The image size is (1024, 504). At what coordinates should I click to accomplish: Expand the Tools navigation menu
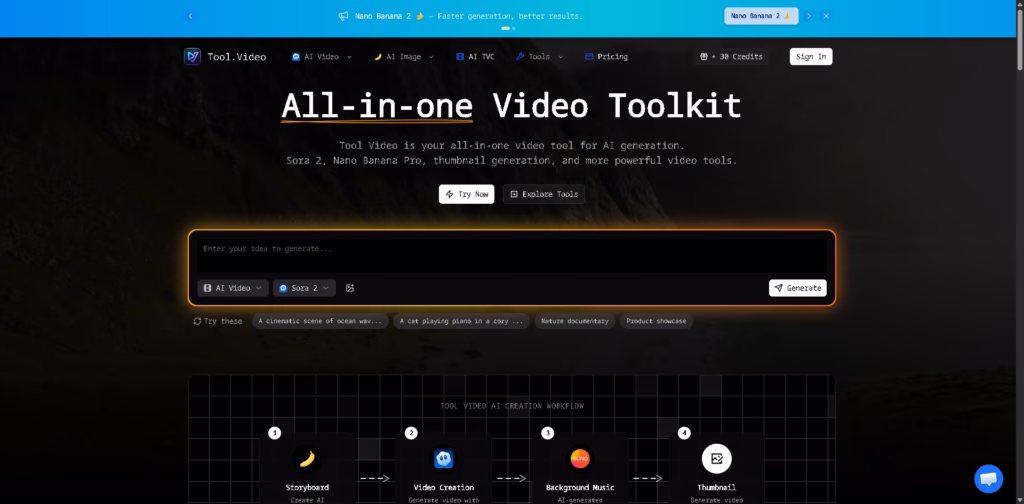pyautogui.click(x=539, y=57)
